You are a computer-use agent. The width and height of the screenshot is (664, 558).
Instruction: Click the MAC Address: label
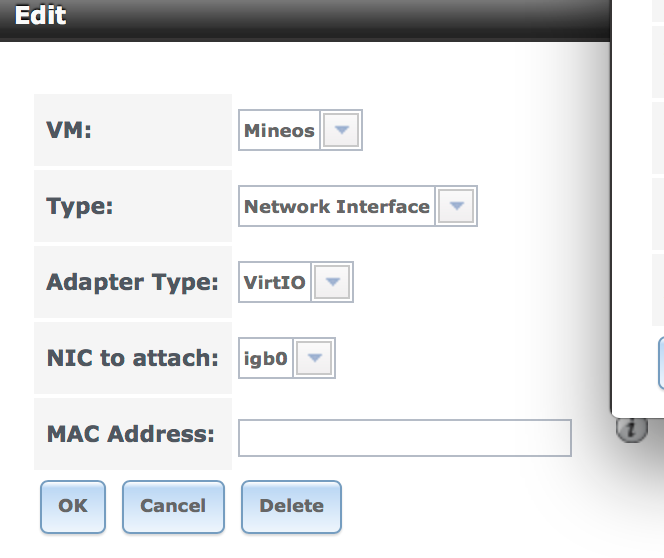click(131, 434)
